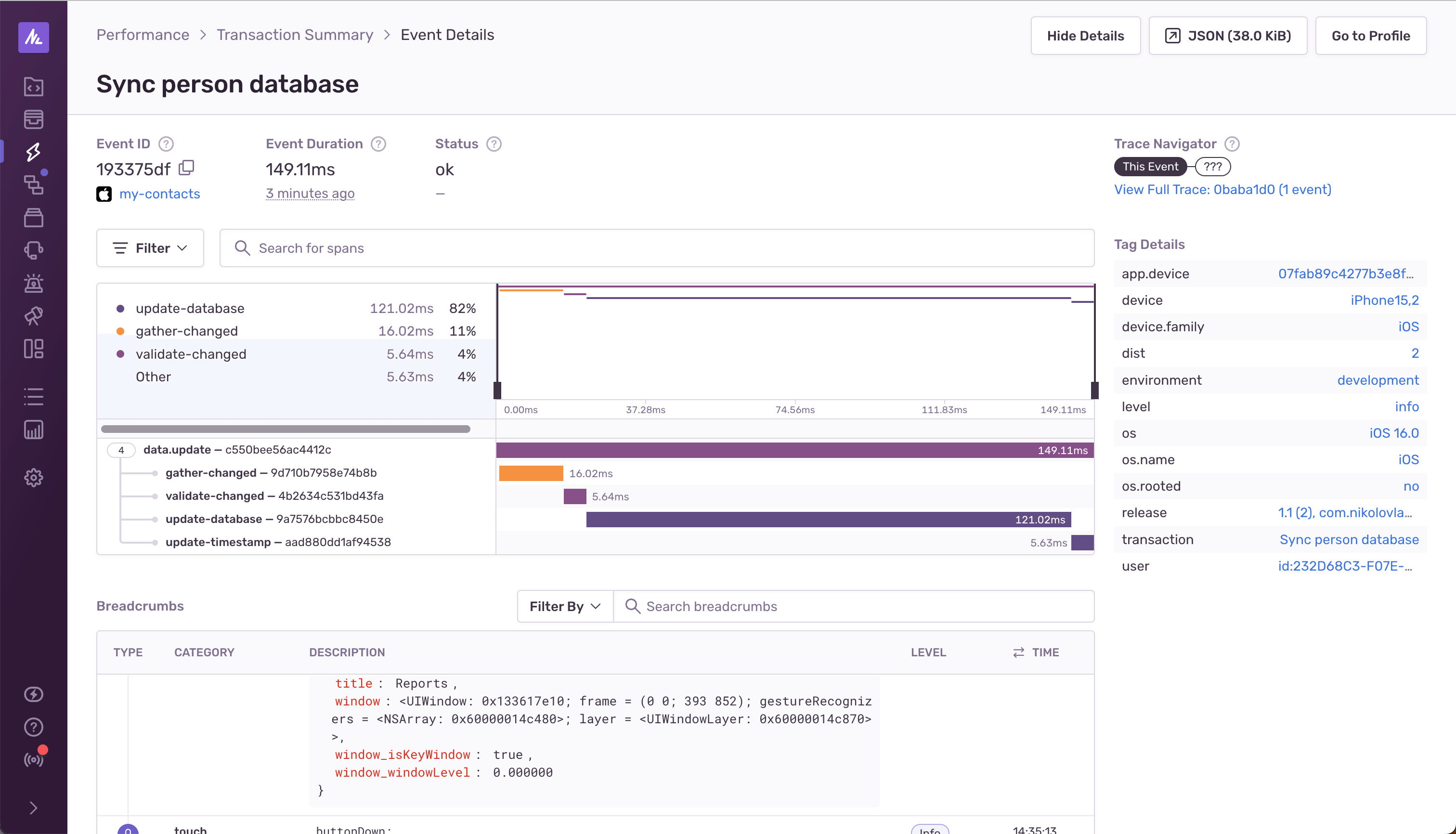
Task: Click the horizontal scrollbar under span list
Action: click(285, 429)
